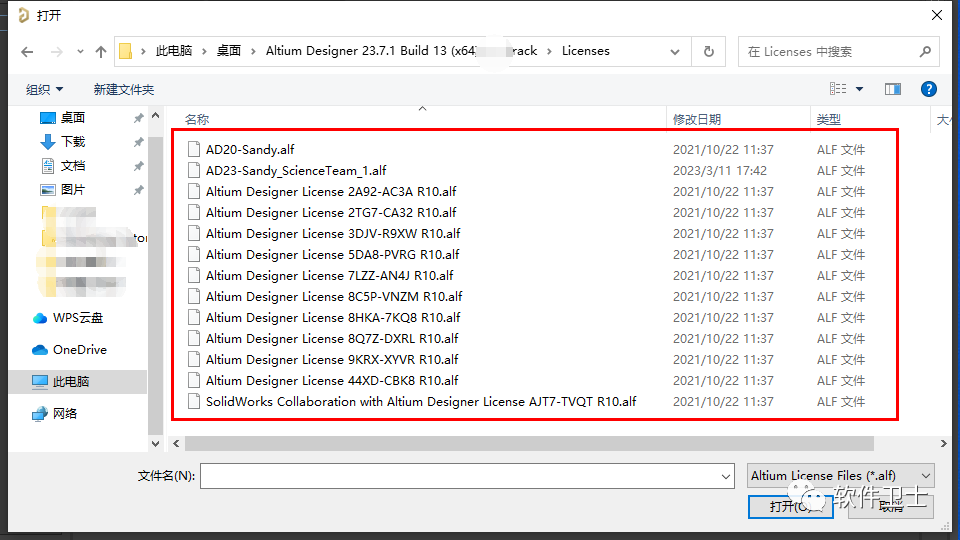Select license file 7LZZ-AN4J R10.alf
The image size is (960, 540).
click(x=329, y=276)
